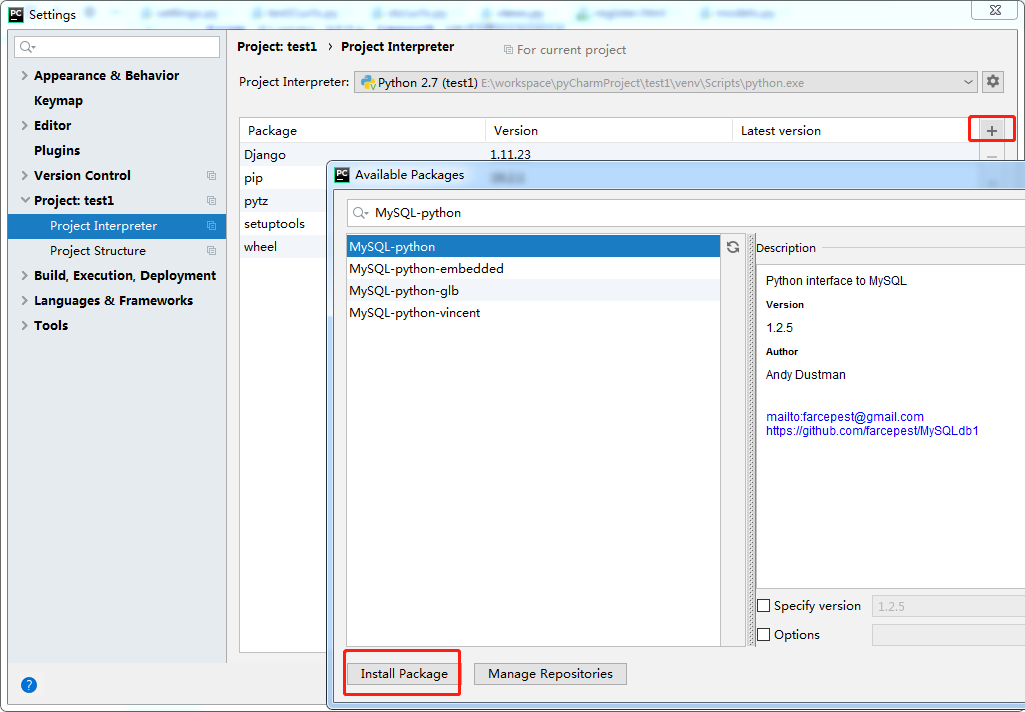Viewport: 1025px width, 712px height.
Task: Click the Python interface to MySQL description
Action: [x=836, y=281]
